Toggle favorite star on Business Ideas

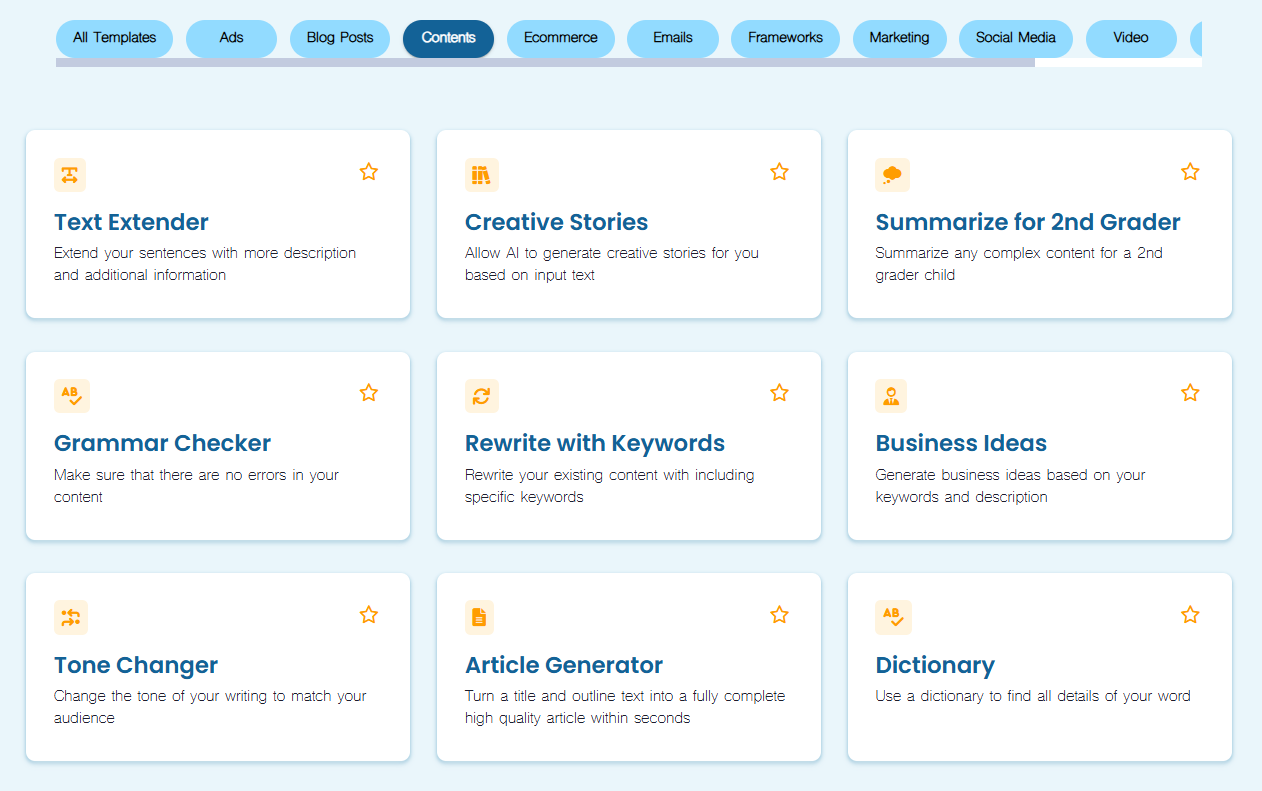click(1190, 393)
